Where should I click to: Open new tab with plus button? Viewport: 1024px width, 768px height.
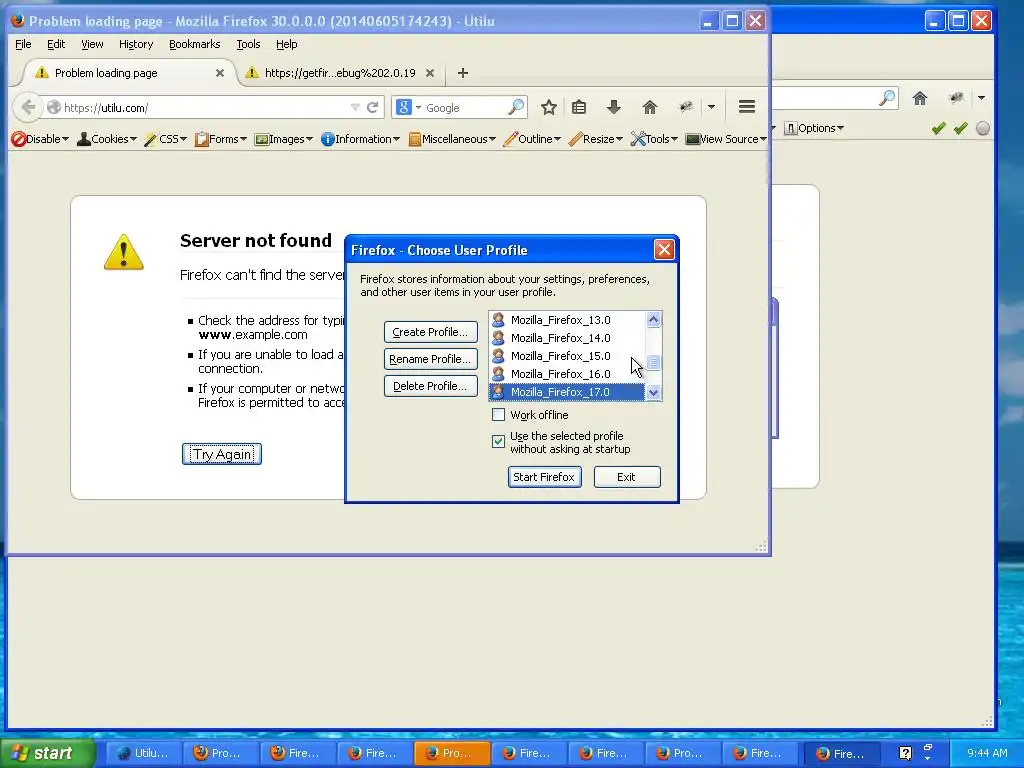[x=462, y=73]
